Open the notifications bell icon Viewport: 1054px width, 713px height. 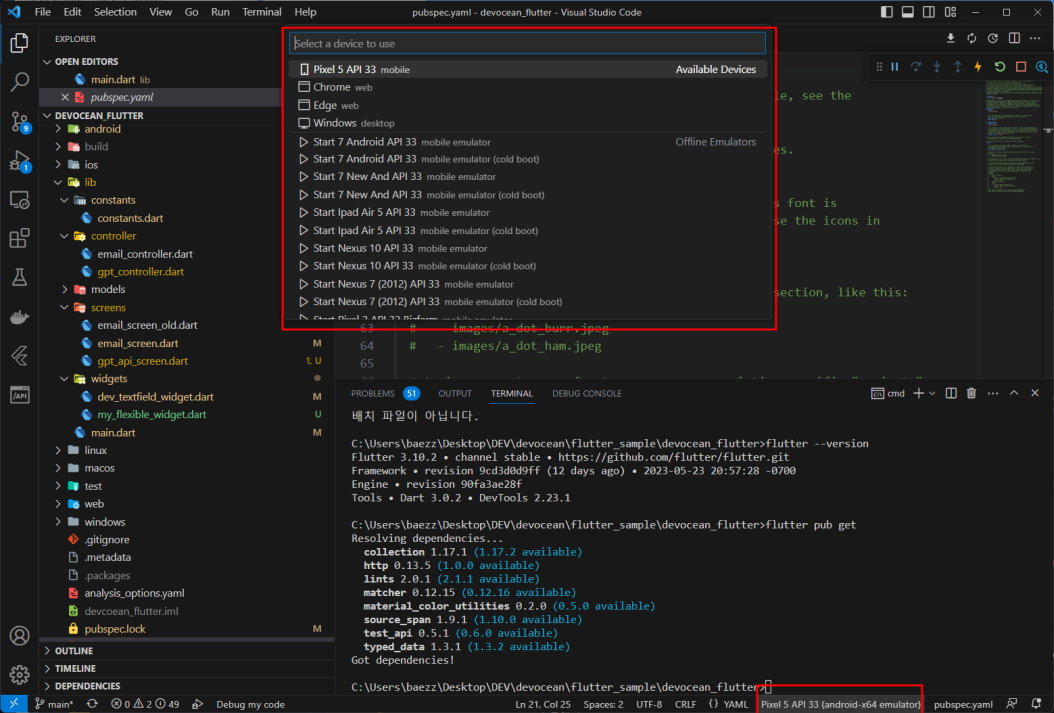(x=1036, y=704)
